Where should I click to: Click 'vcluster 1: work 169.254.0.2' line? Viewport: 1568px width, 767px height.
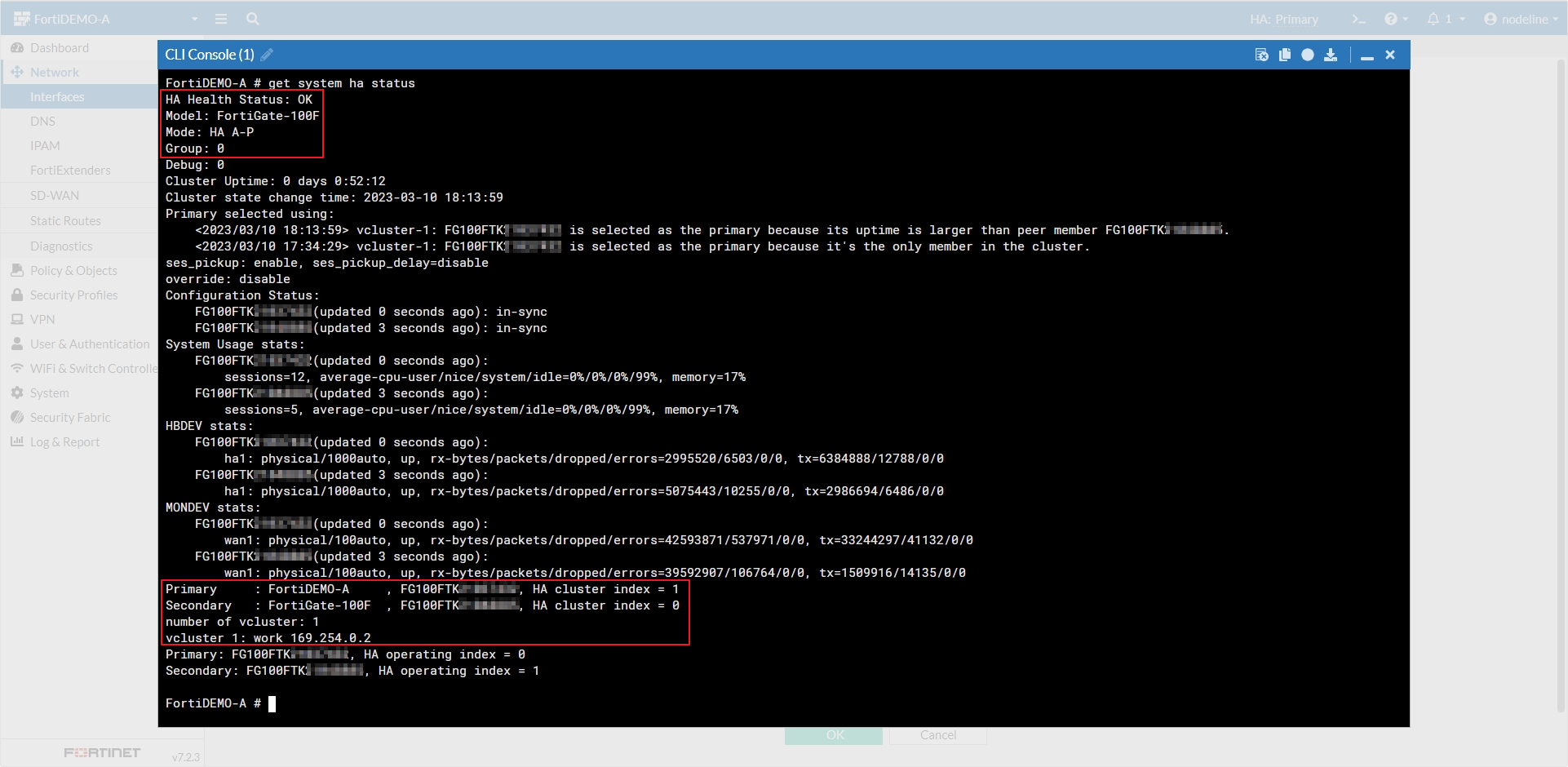(x=268, y=638)
